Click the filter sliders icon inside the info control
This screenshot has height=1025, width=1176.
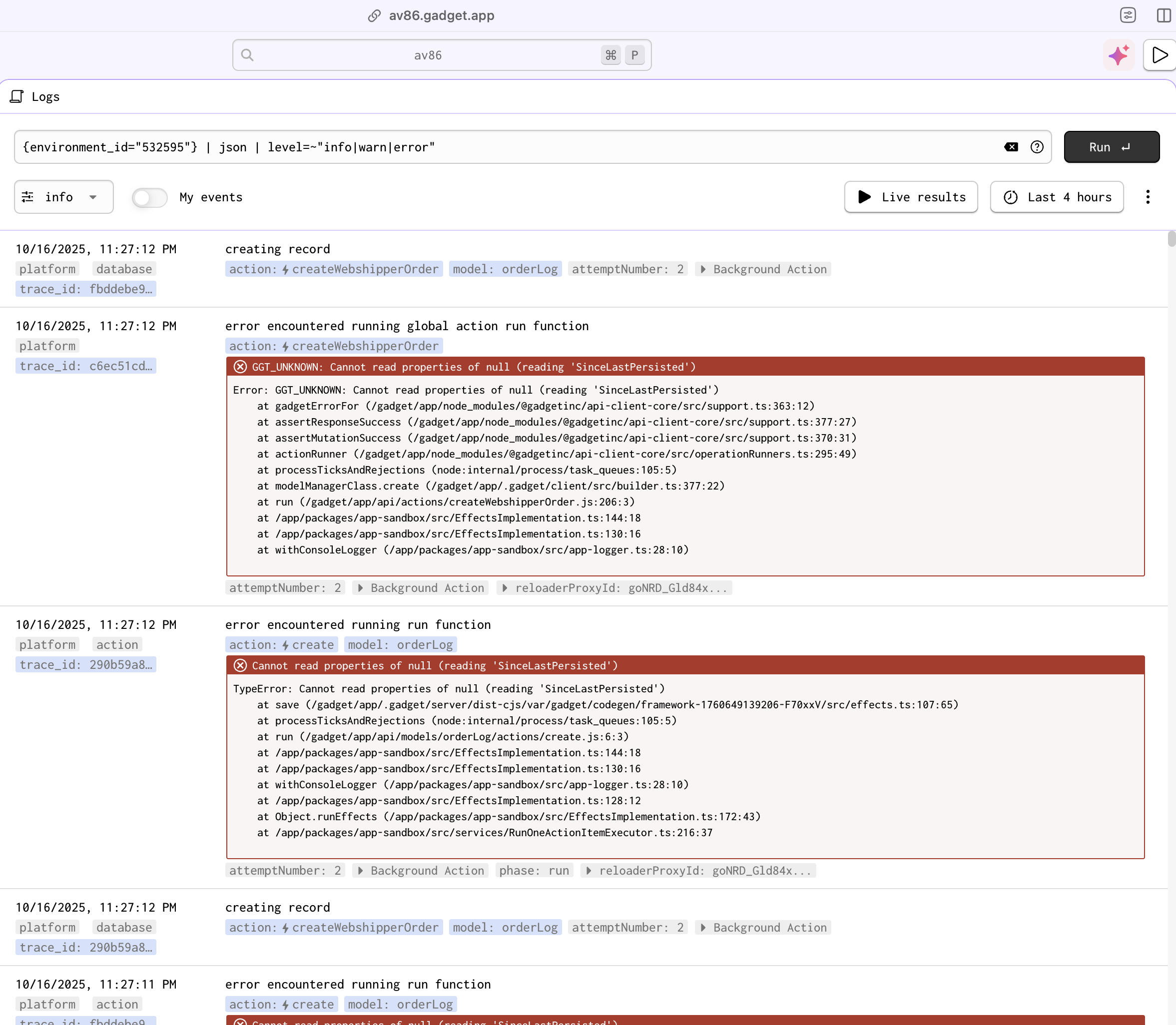click(28, 196)
